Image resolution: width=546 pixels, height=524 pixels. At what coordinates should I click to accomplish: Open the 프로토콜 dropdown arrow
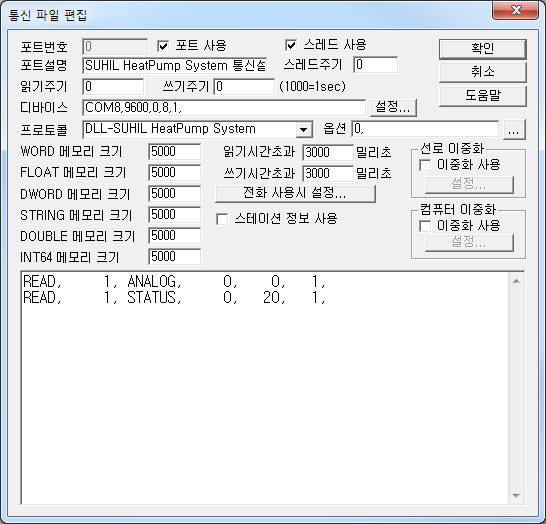[304, 130]
